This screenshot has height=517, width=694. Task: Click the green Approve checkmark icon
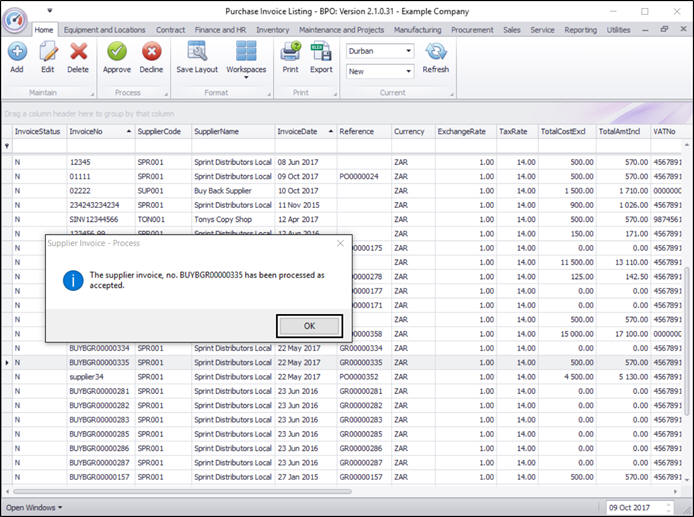[x=117, y=51]
